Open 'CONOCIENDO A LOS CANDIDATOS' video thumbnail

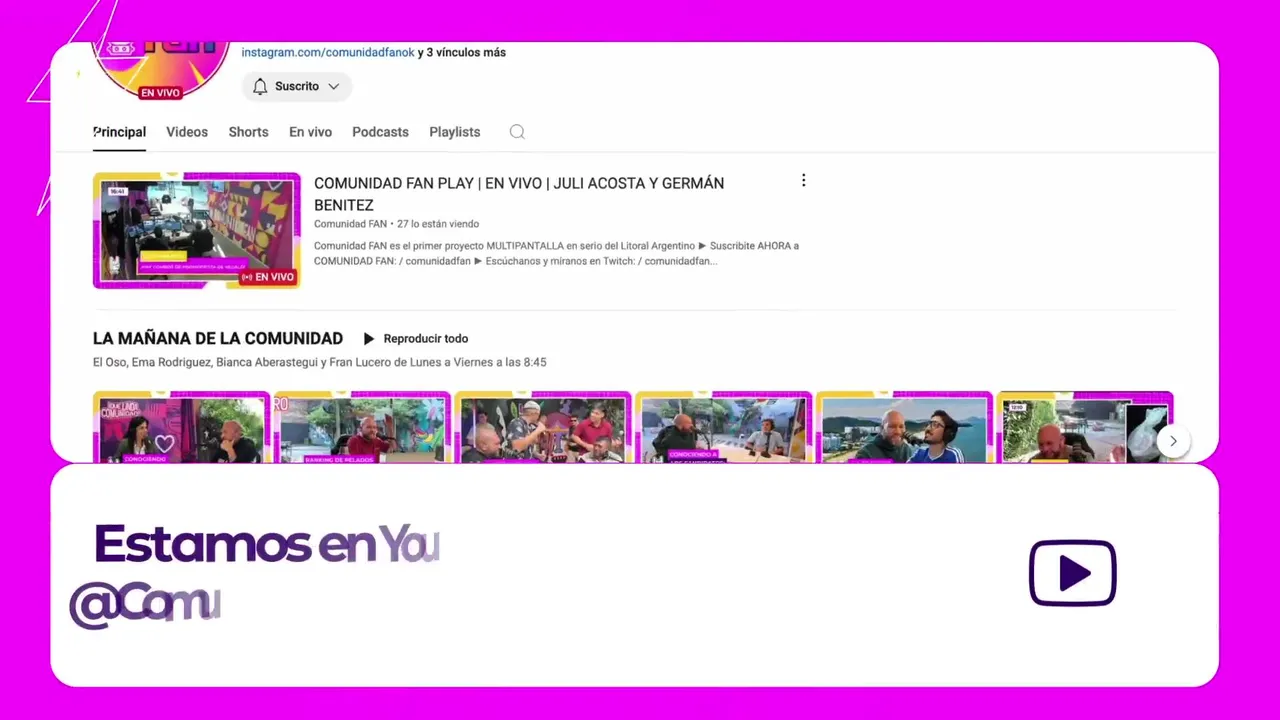click(x=724, y=428)
